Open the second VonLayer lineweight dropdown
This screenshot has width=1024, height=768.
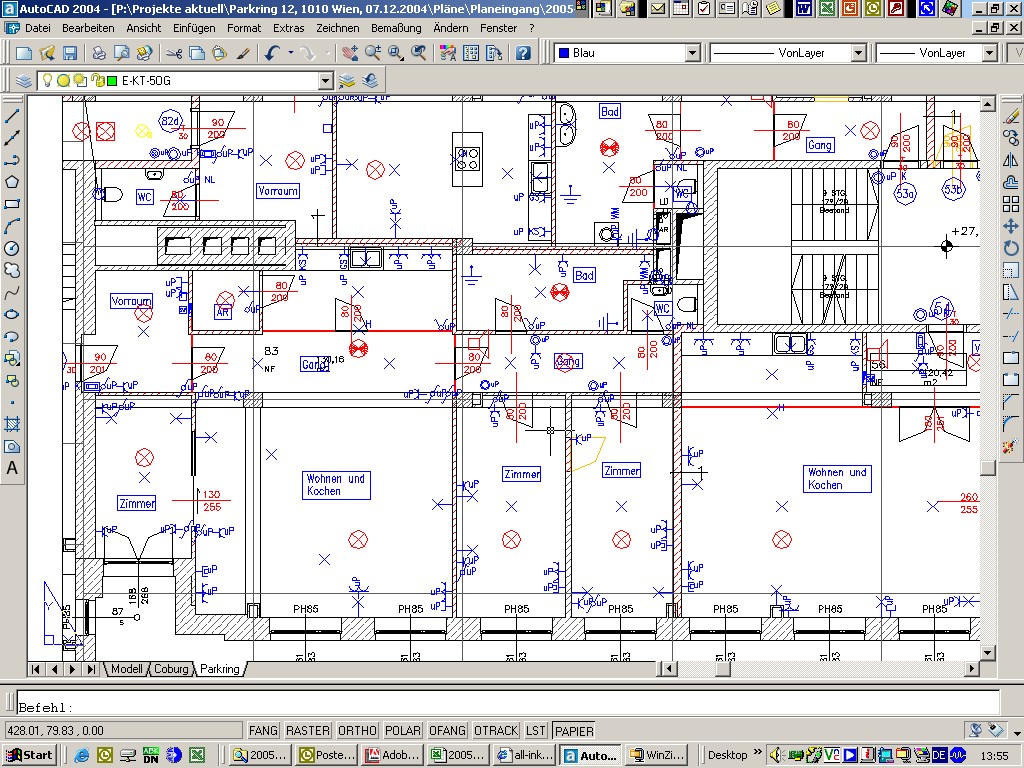pos(990,53)
